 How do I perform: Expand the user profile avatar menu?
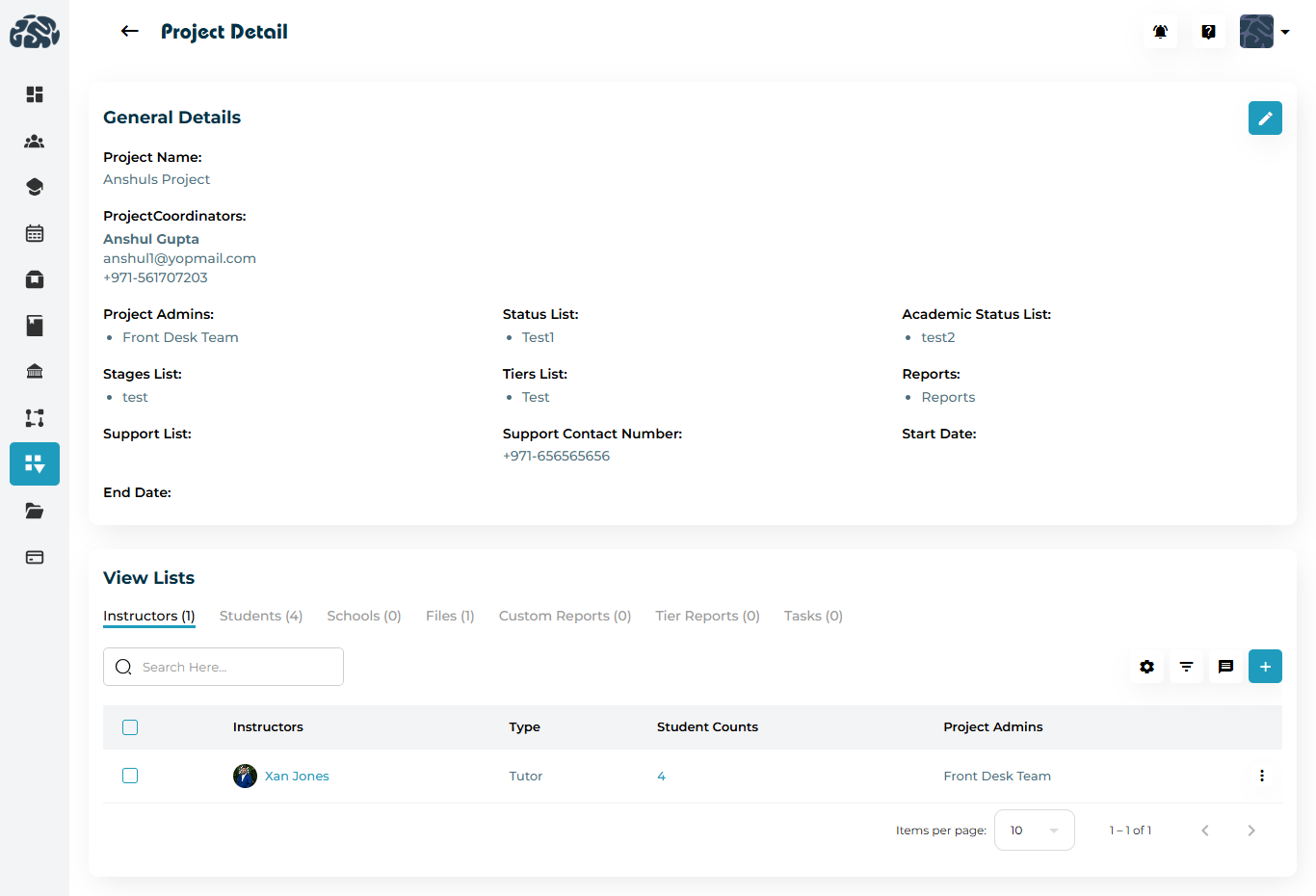click(x=1264, y=32)
